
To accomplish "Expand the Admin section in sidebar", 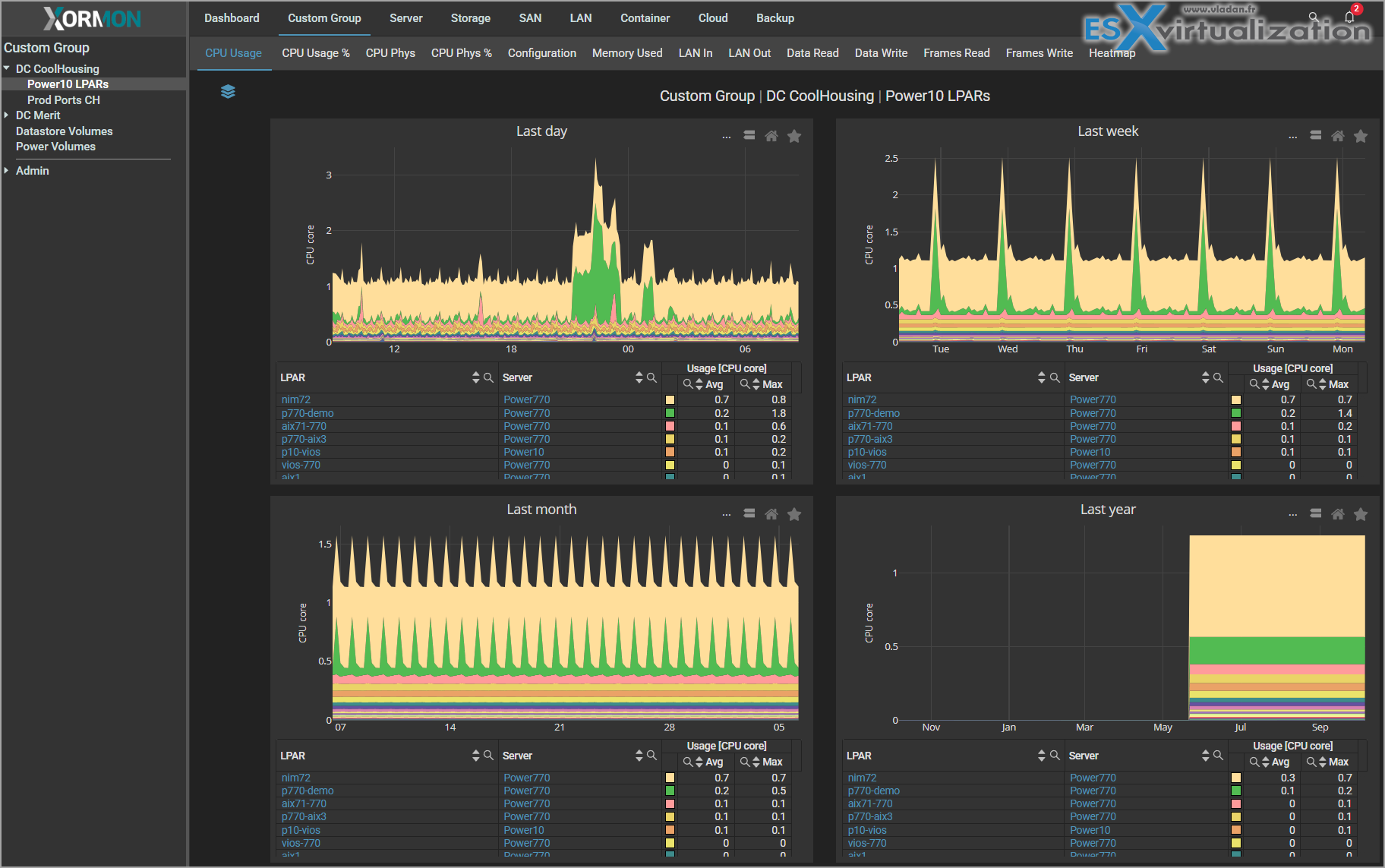I will coord(7,171).
